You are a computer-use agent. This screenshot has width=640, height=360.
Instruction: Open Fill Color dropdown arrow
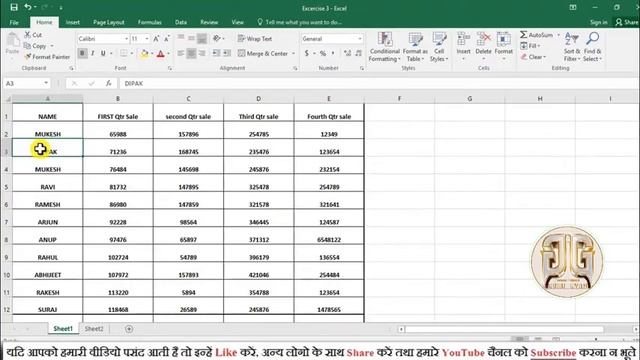coord(152,53)
